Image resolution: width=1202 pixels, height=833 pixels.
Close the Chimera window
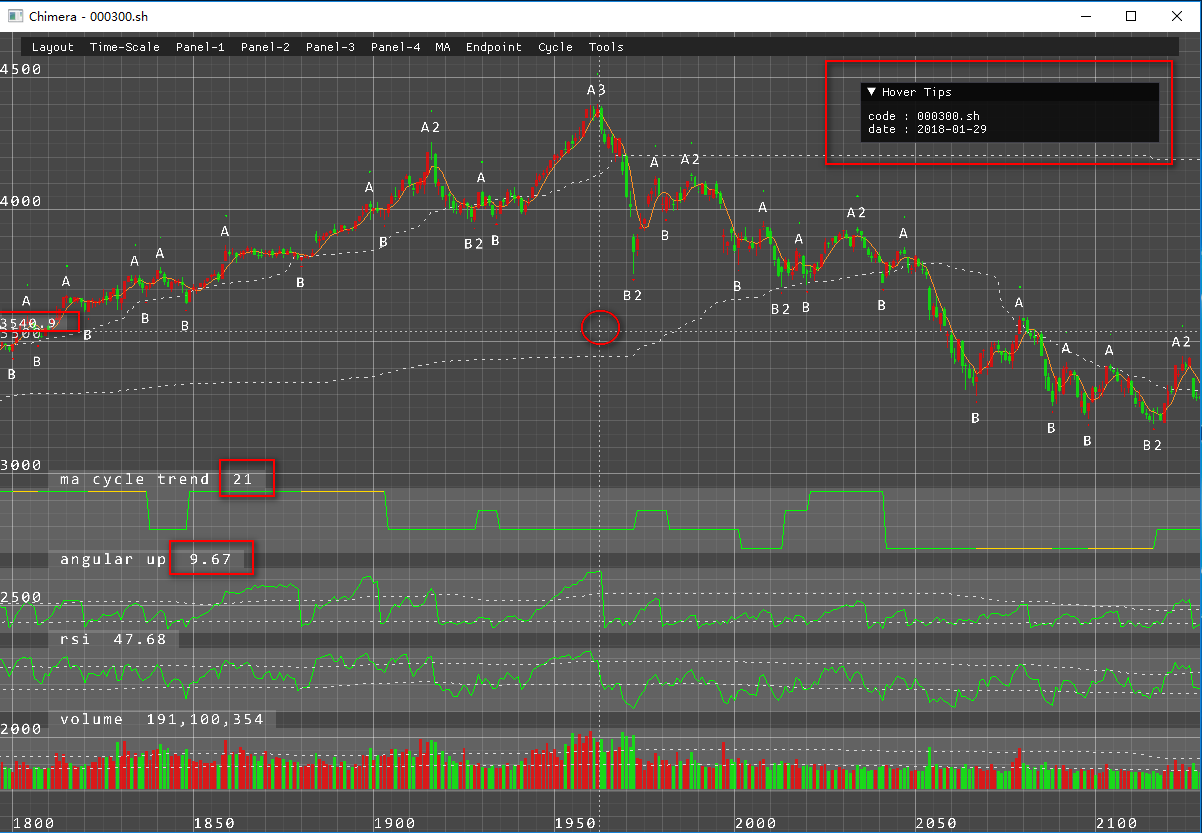pos(1177,16)
